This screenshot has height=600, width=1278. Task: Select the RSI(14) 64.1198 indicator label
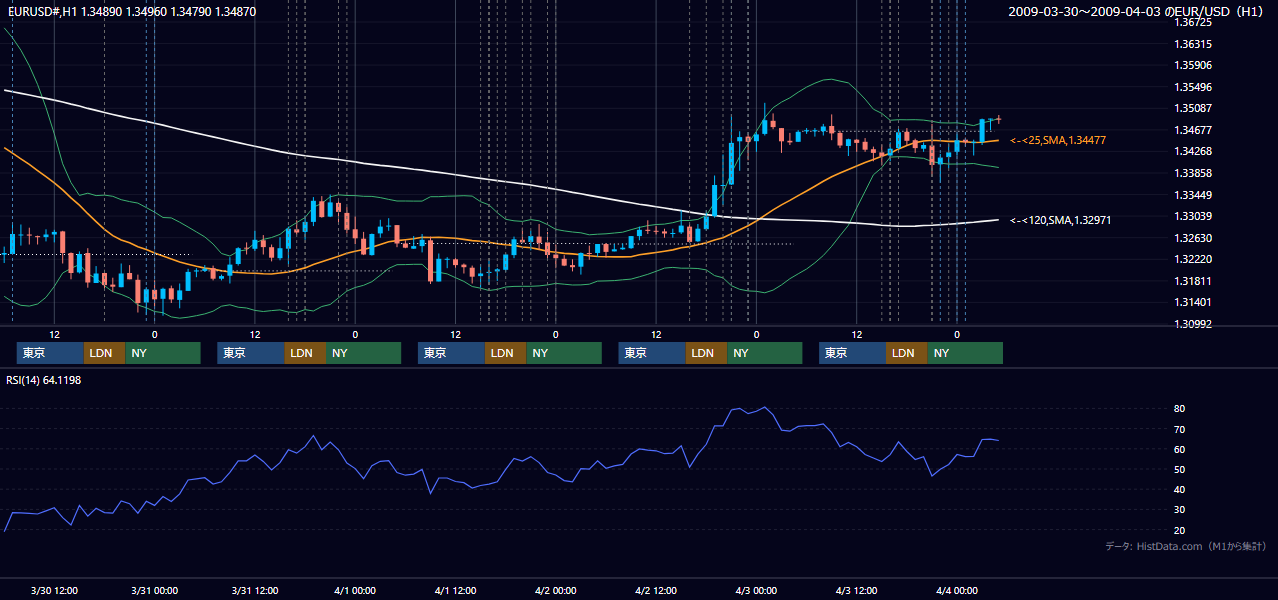click(x=44, y=380)
